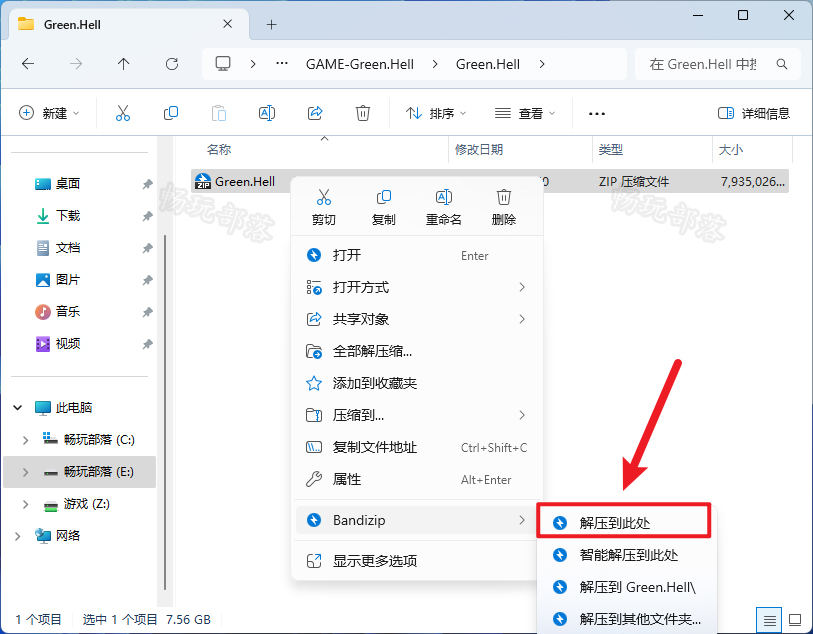Expand the breadcrumb chevron after Green.Hell
Viewport: 813px width, 634px height.
pos(542,64)
